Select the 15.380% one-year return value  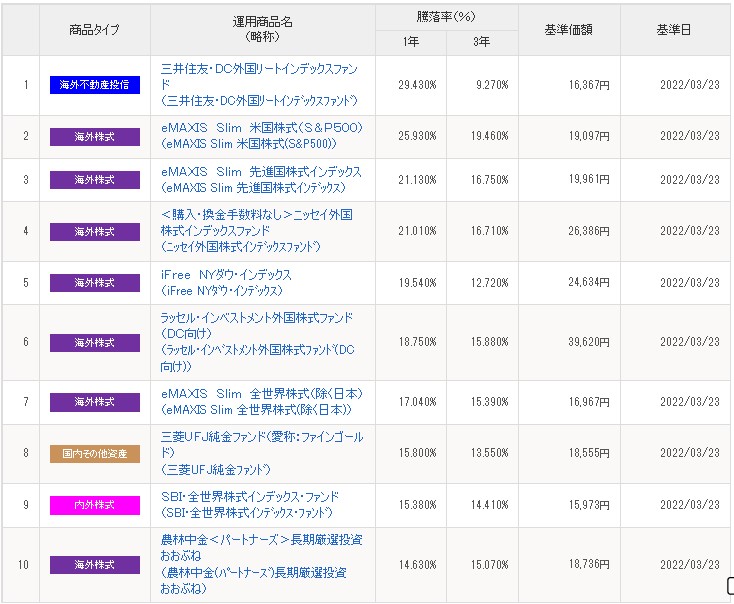418,505
